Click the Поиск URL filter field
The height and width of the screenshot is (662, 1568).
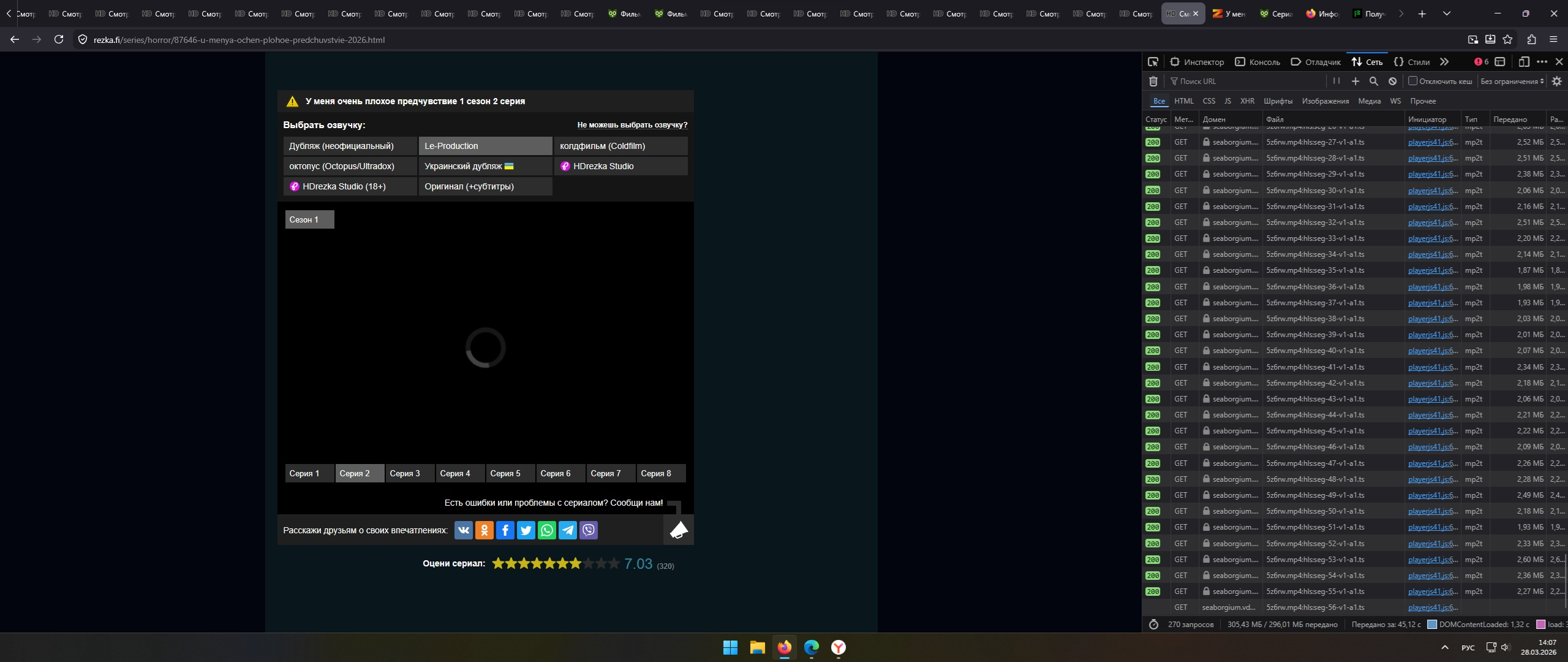(1249, 81)
